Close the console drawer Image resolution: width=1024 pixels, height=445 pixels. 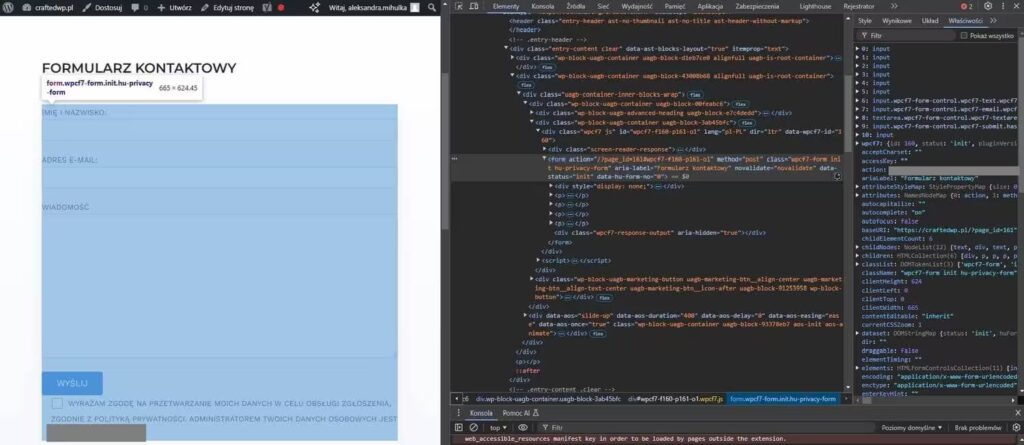1017,413
